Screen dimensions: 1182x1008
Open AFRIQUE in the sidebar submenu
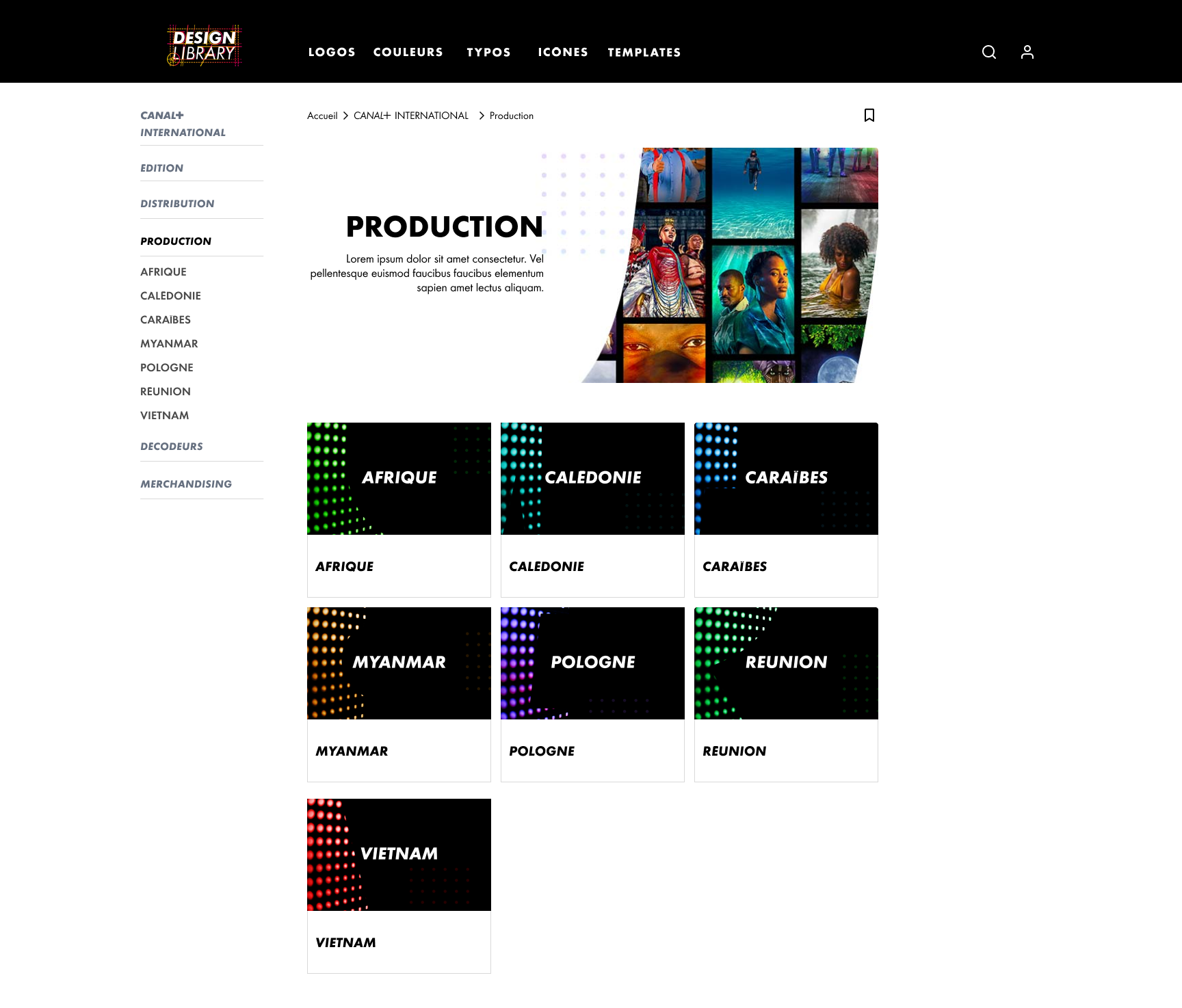(163, 271)
